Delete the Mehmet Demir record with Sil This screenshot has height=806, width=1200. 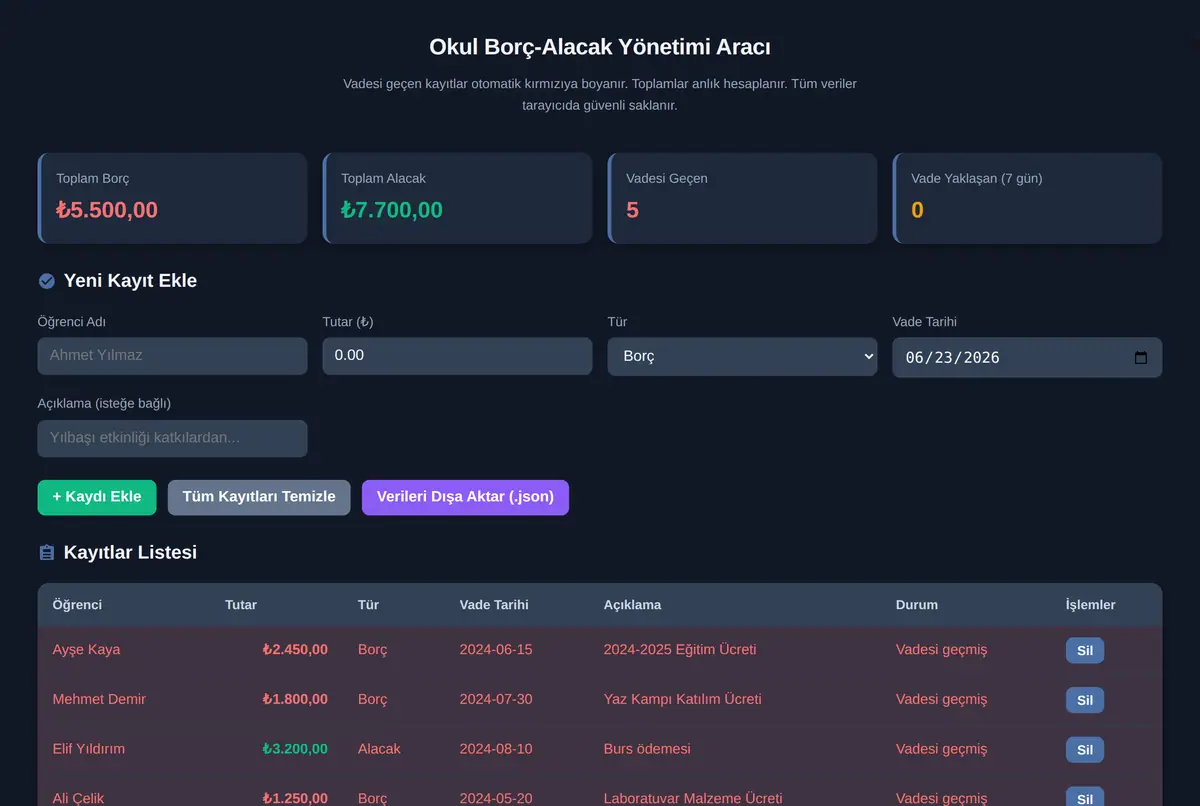[1085, 700]
